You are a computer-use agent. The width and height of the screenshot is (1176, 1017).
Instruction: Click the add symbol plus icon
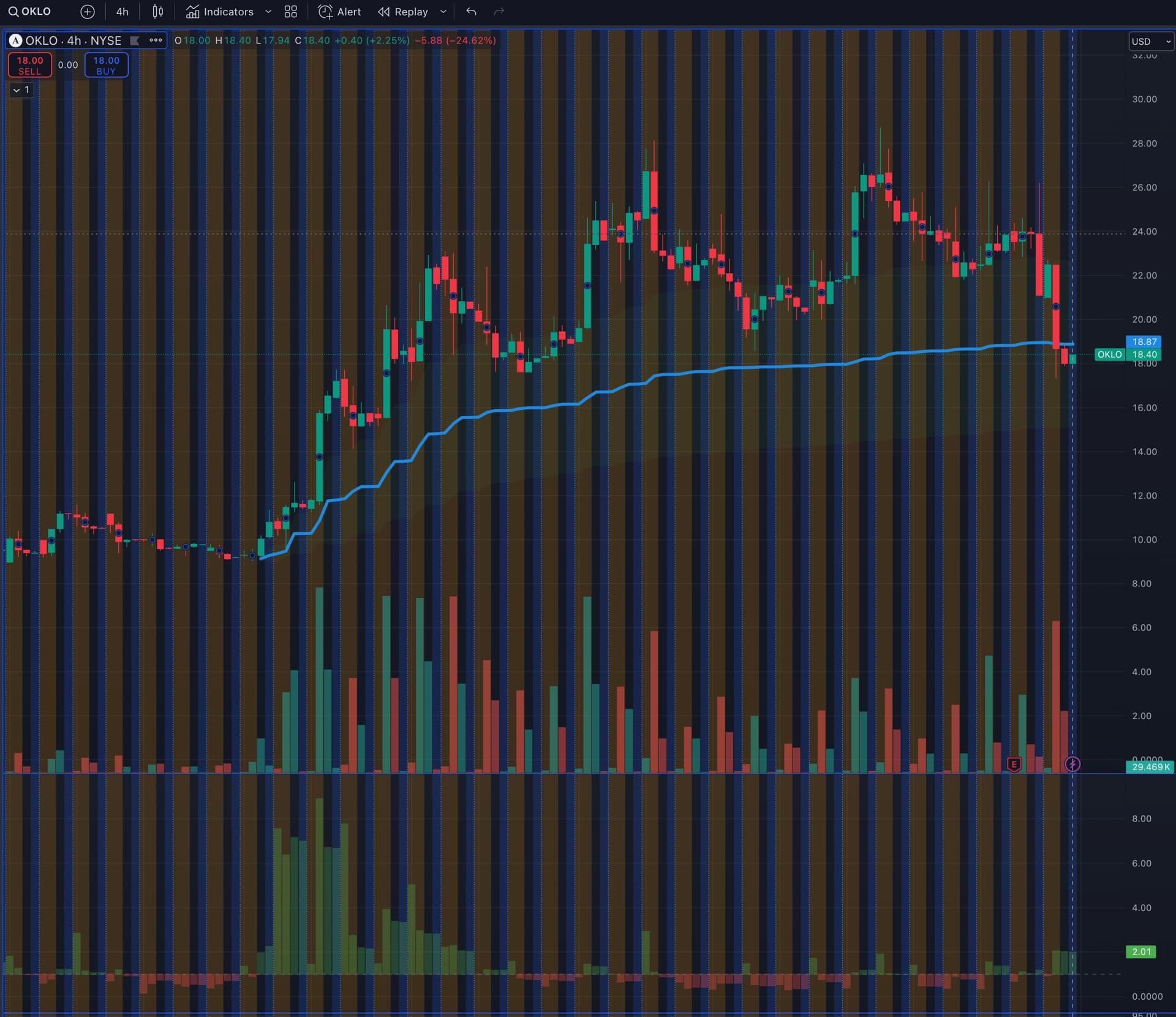[x=88, y=12]
